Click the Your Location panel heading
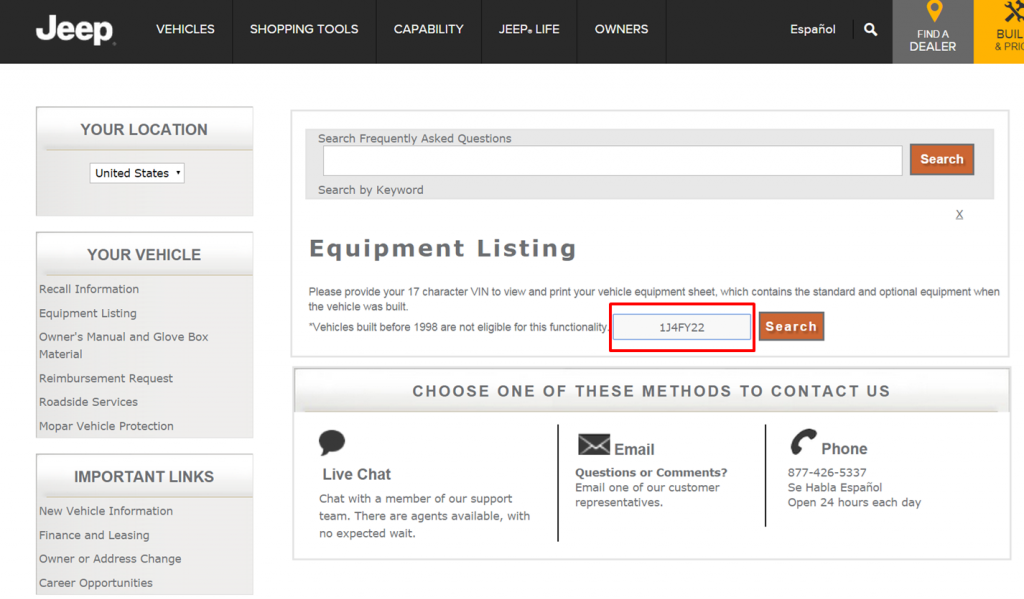This screenshot has height=599, width=1024. pyautogui.click(x=144, y=129)
